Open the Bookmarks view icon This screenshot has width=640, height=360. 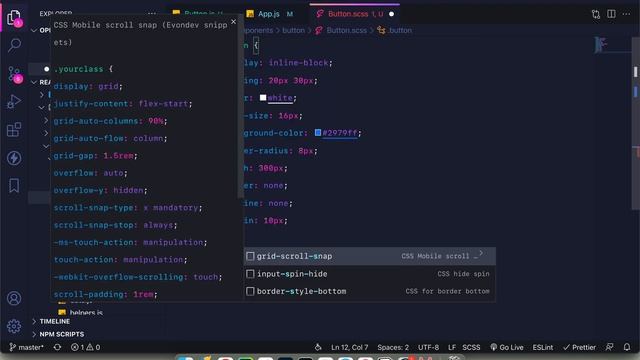pyautogui.click(x=14, y=185)
